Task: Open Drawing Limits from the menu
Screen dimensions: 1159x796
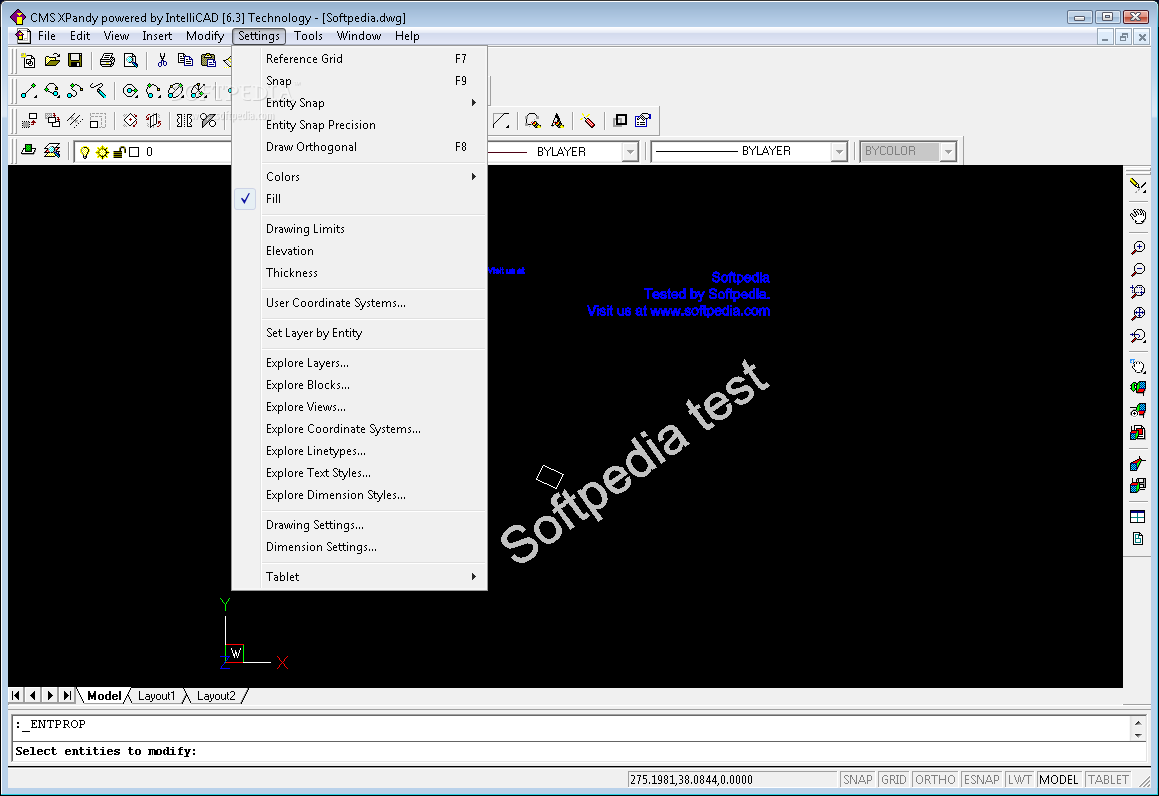Action: [x=359, y=229]
